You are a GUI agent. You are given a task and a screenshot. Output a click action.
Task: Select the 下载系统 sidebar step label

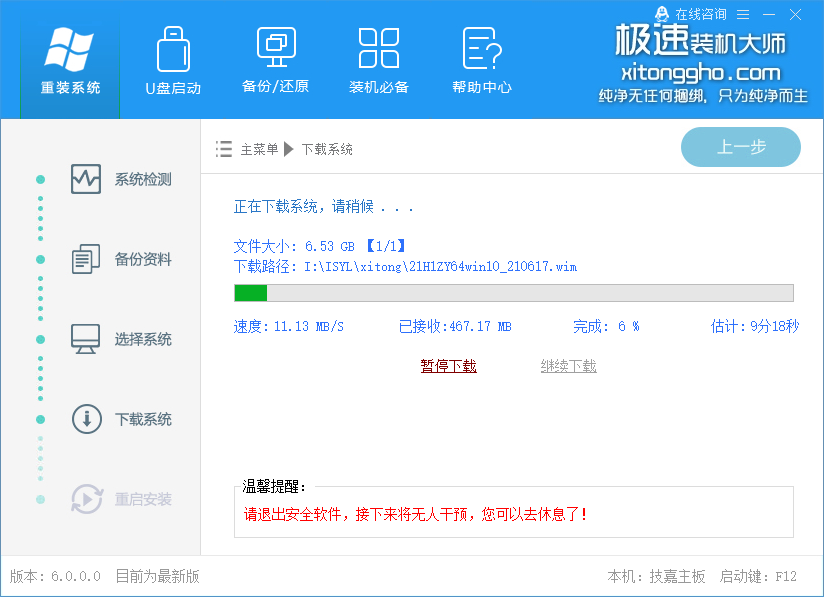pyautogui.click(x=143, y=419)
